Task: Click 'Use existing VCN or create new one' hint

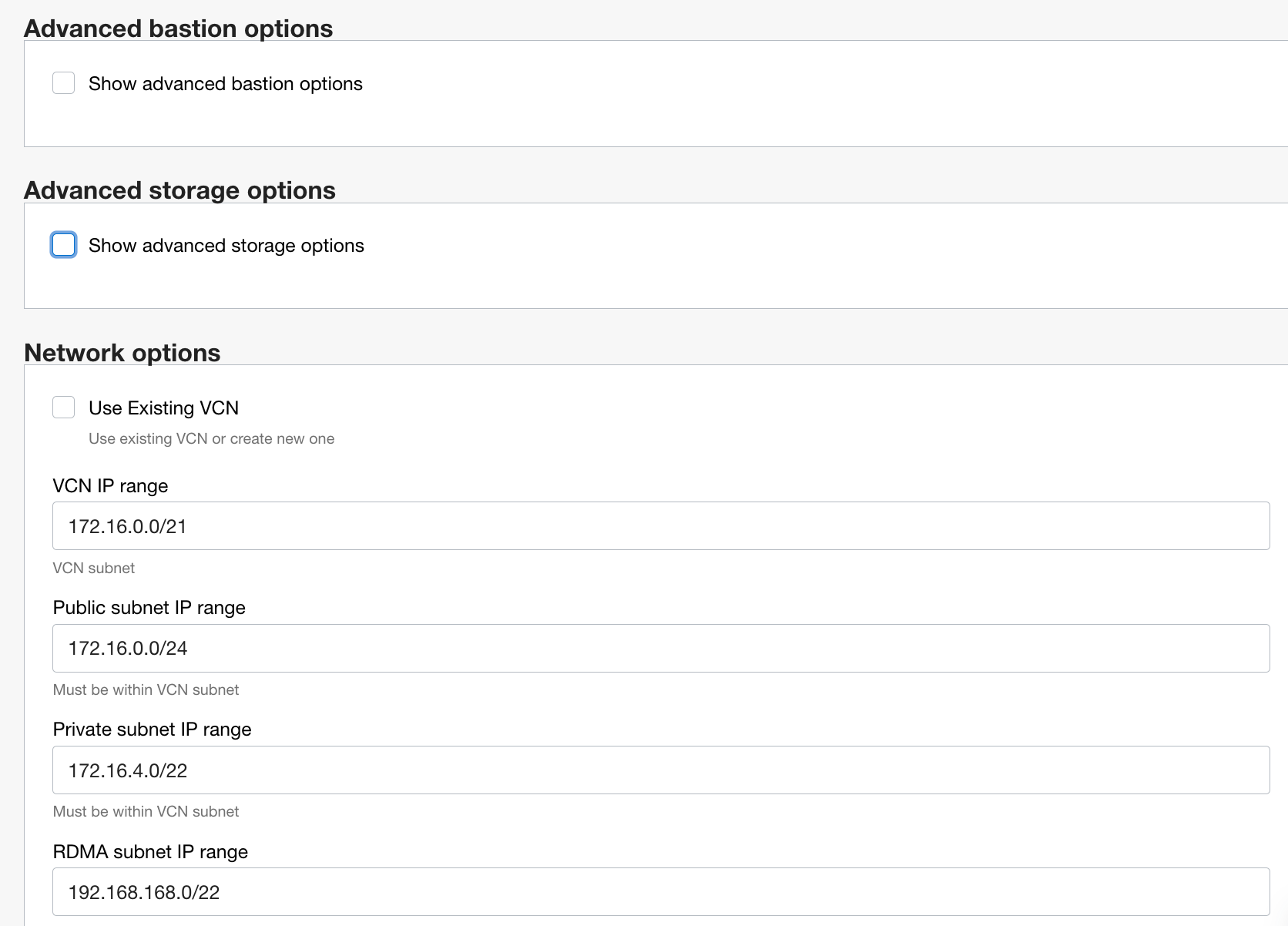Action: [x=212, y=438]
